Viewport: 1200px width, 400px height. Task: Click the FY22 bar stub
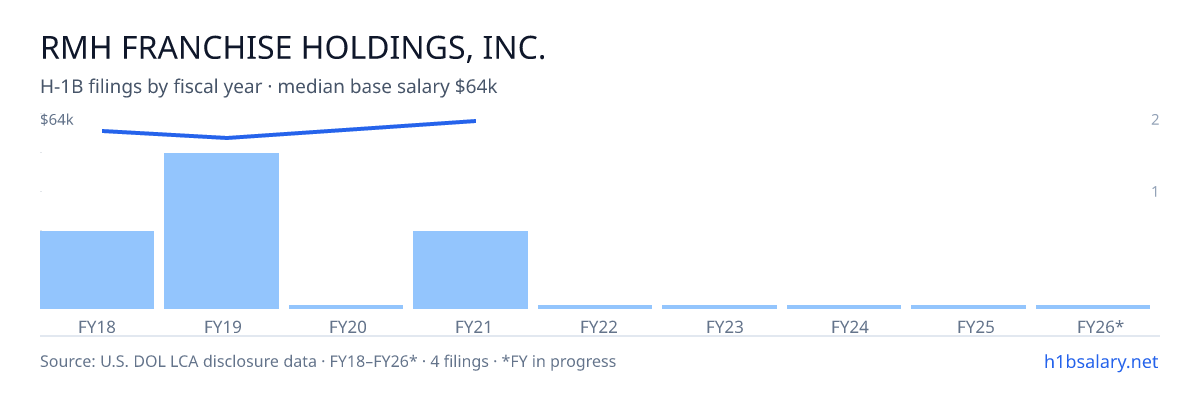595,307
